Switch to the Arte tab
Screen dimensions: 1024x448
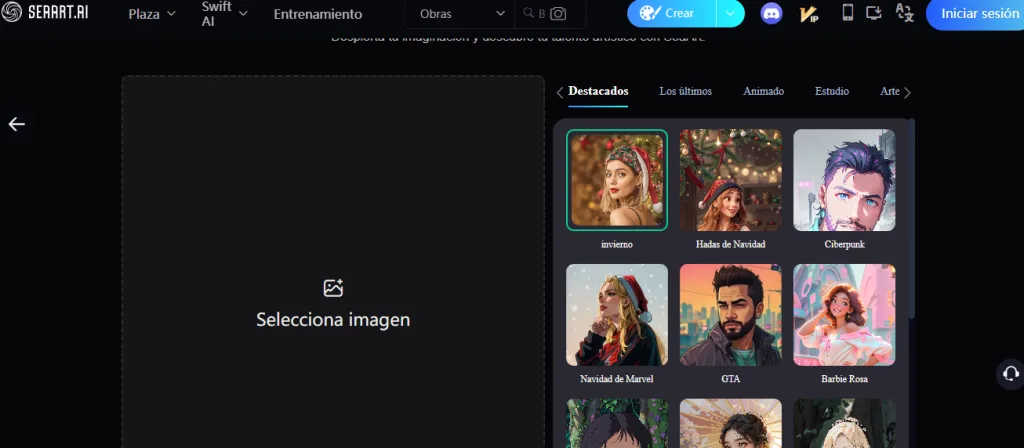(x=890, y=91)
